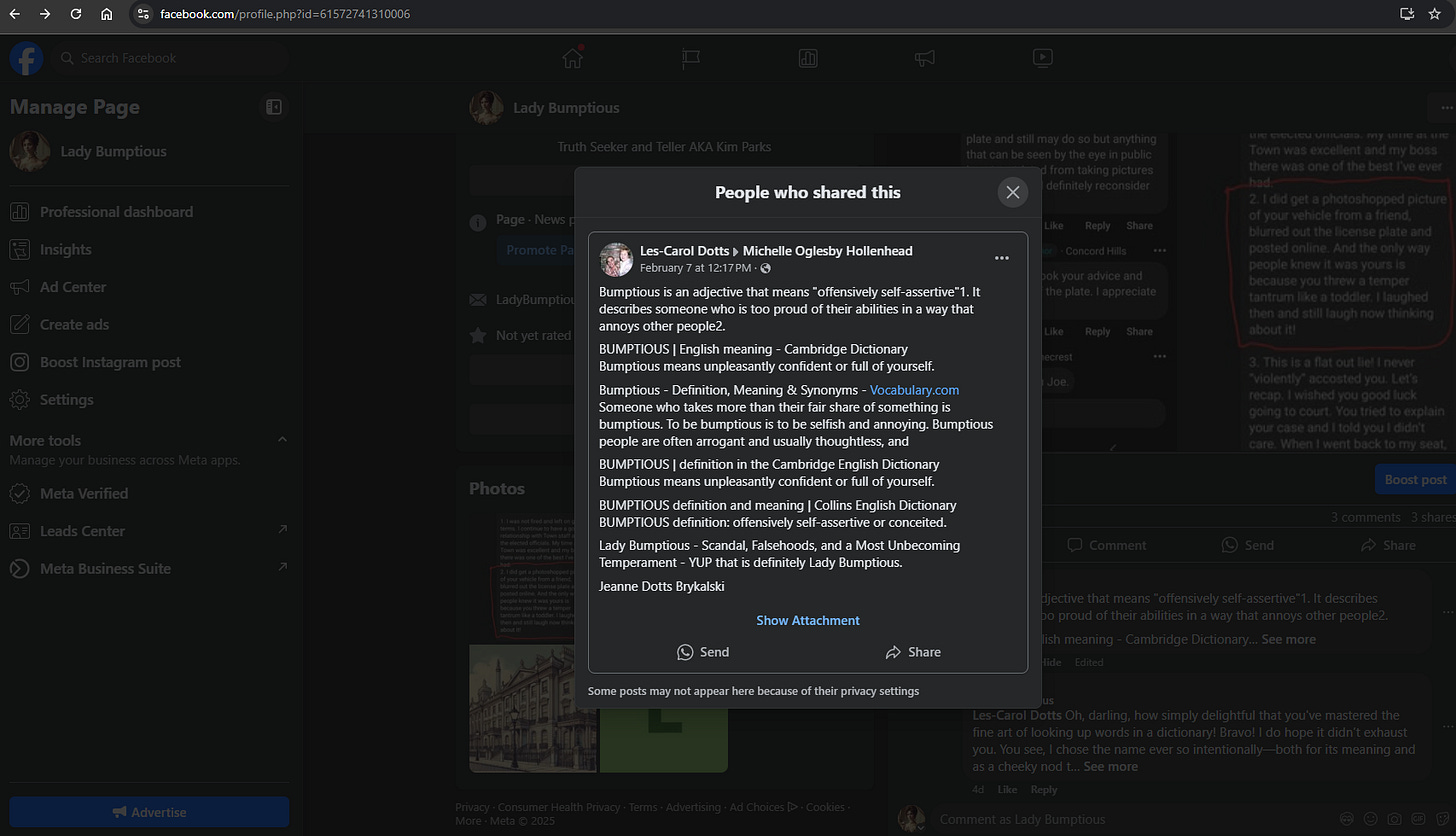Open Michelle Oglesby Hollenhead profile

pos(827,251)
